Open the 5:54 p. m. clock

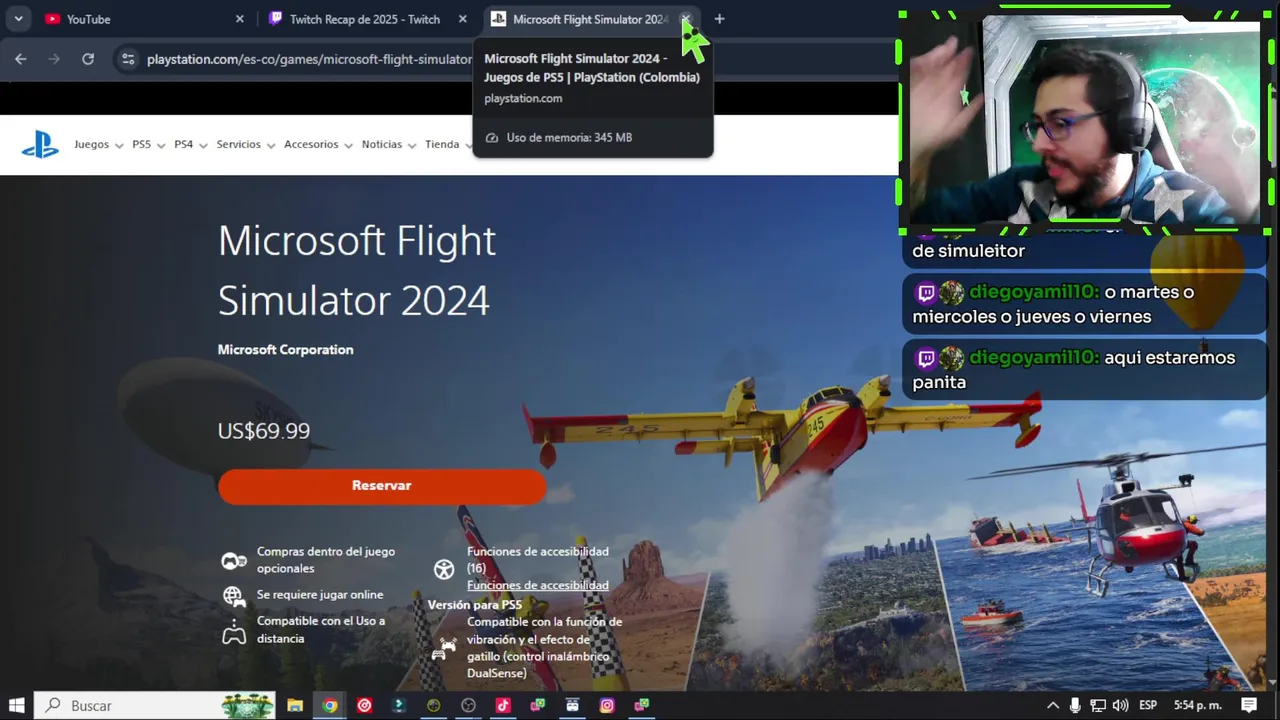coord(1197,705)
